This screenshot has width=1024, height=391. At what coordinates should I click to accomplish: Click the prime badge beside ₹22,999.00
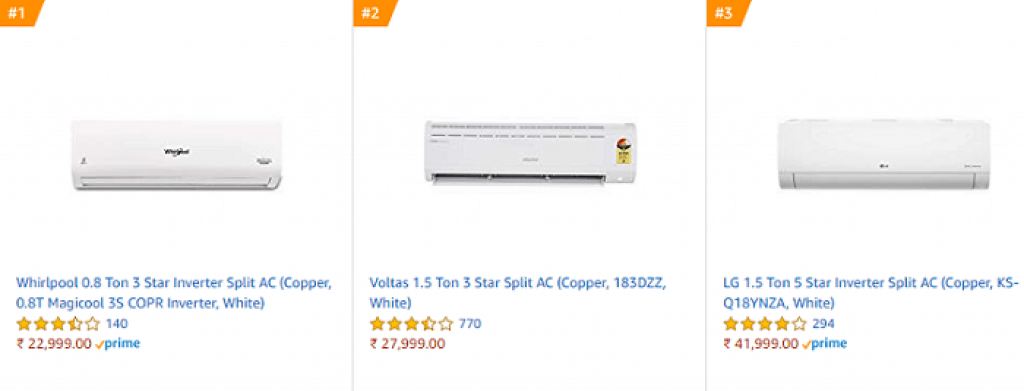[118, 344]
